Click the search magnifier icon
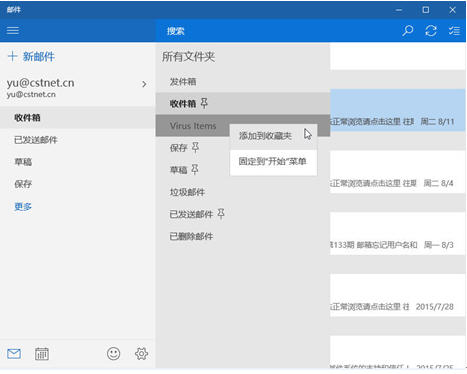The image size is (467, 374). coord(407,31)
